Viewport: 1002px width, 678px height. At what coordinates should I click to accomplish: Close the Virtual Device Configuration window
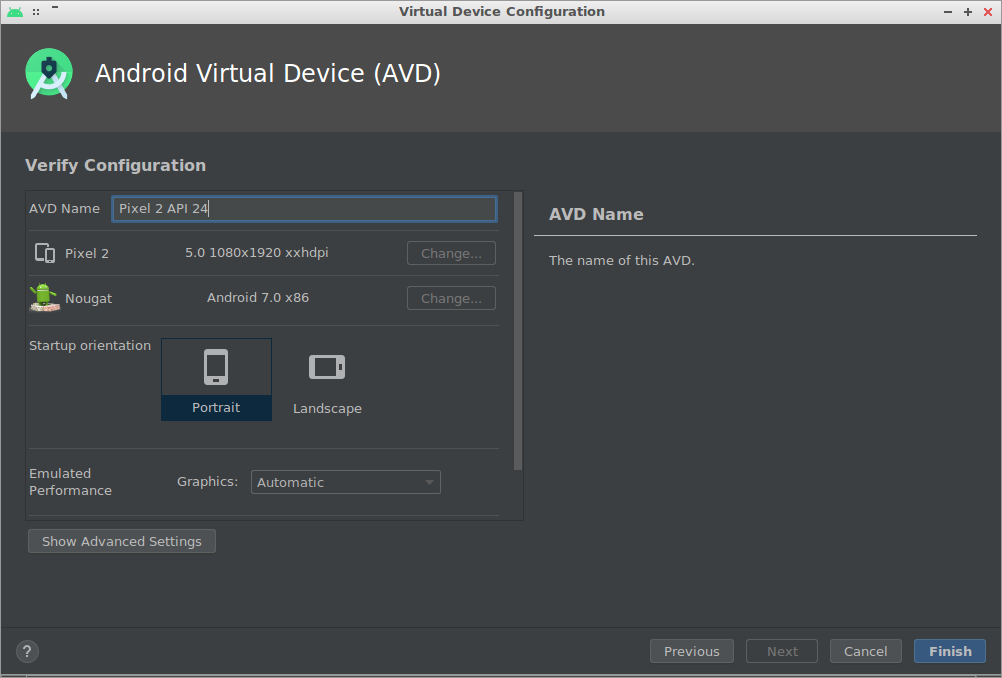click(988, 12)
